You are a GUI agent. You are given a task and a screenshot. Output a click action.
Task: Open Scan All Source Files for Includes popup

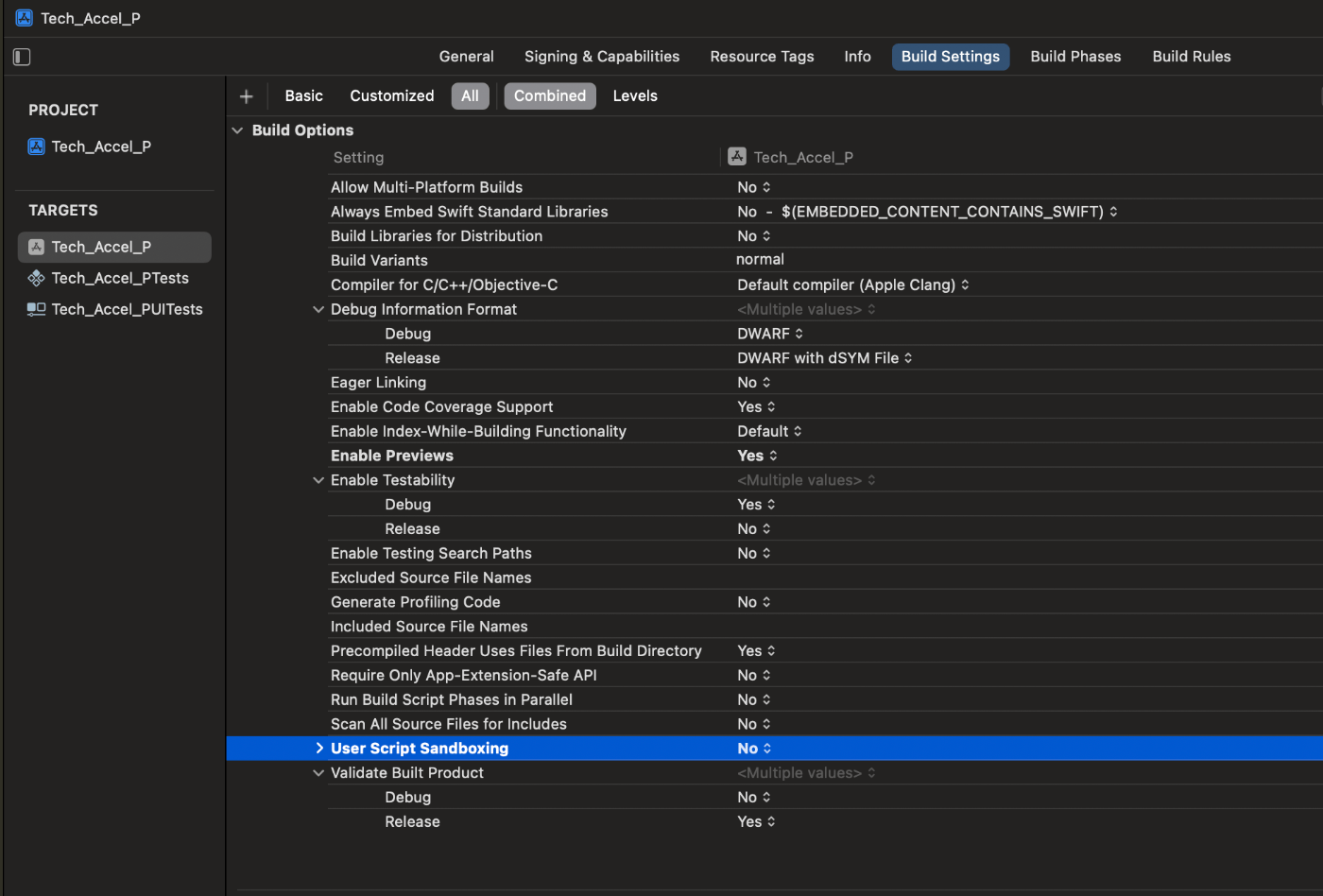pos(754,724)
